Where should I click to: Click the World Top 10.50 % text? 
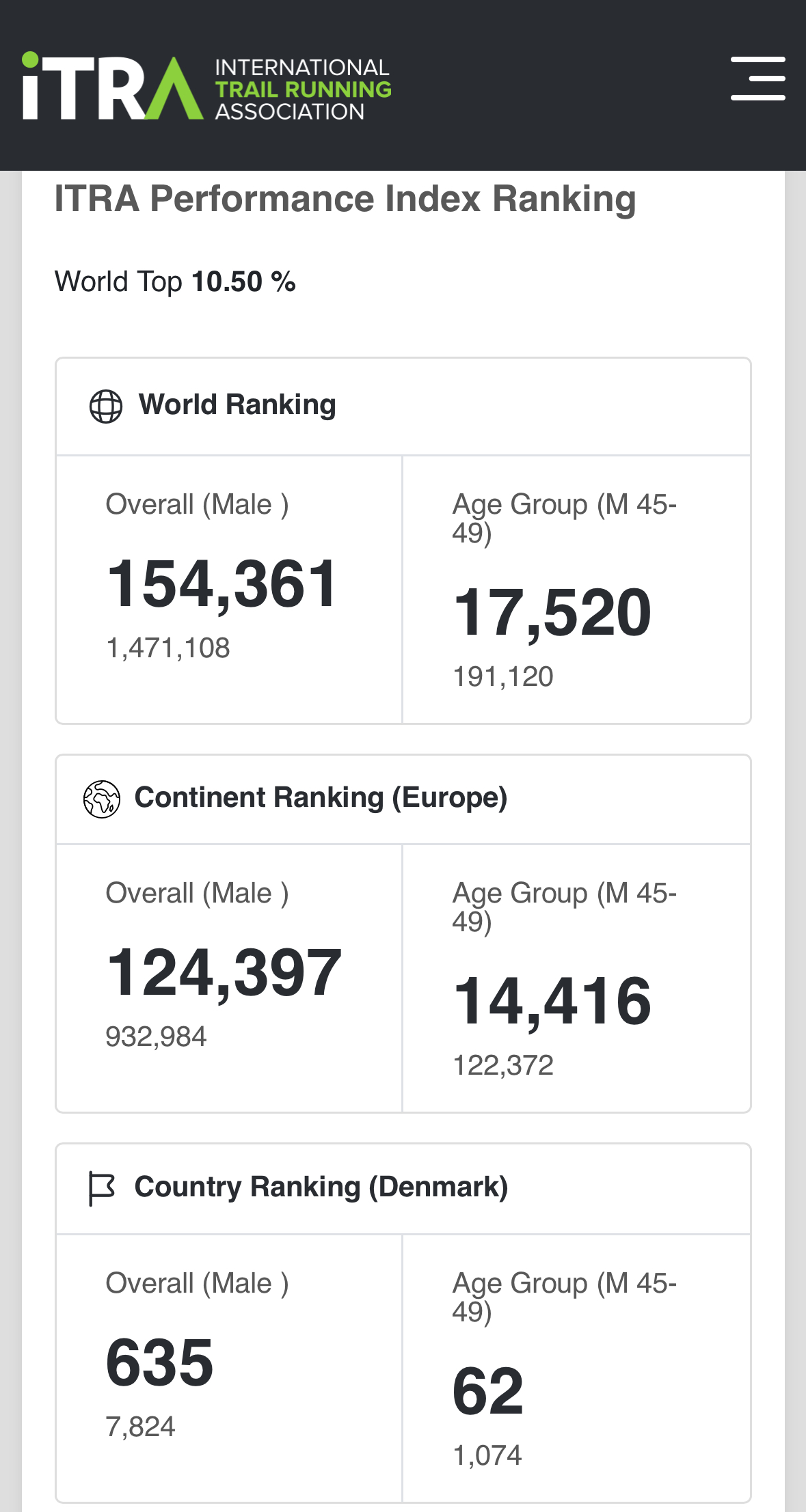[175, 281]
